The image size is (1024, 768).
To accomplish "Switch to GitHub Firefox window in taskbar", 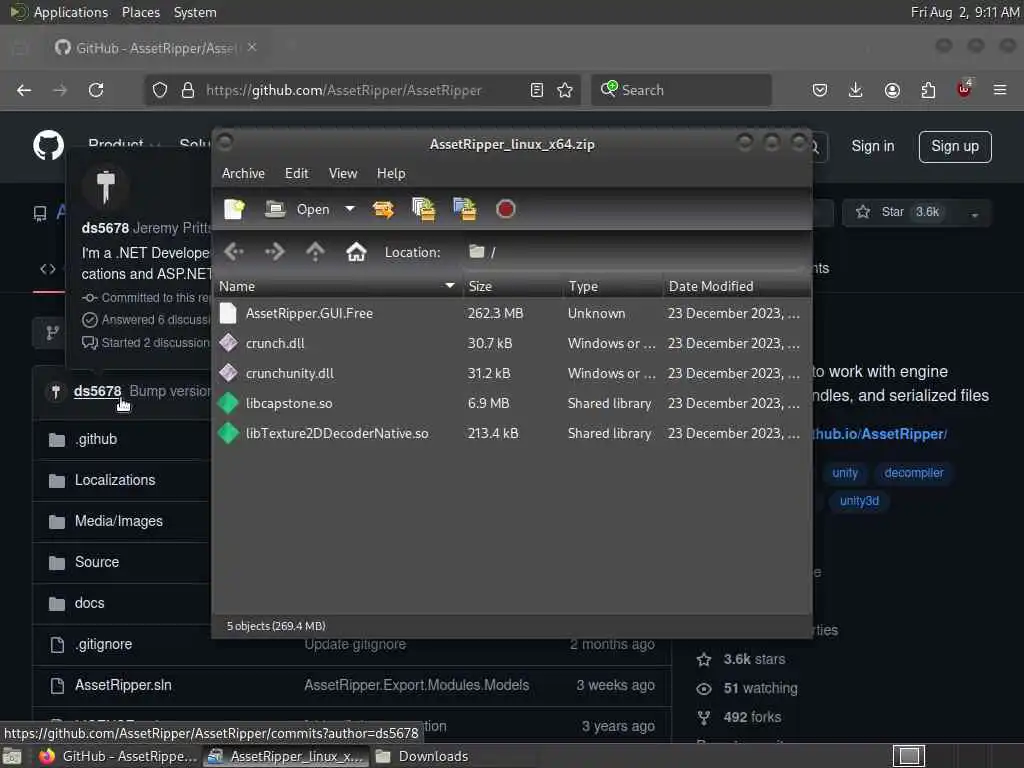I will (x=118, y=756).
